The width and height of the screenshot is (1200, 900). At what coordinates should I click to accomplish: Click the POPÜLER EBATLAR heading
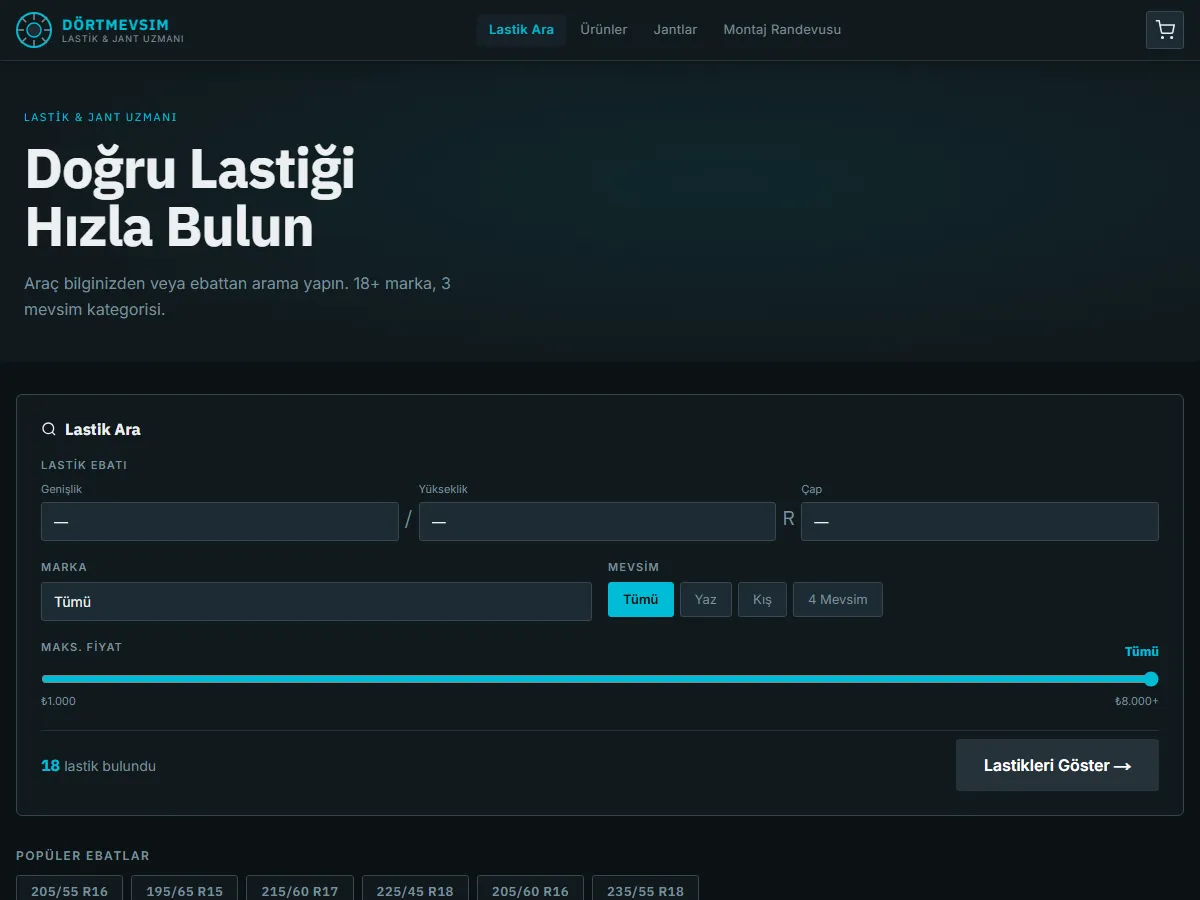(x=83, y=856)
